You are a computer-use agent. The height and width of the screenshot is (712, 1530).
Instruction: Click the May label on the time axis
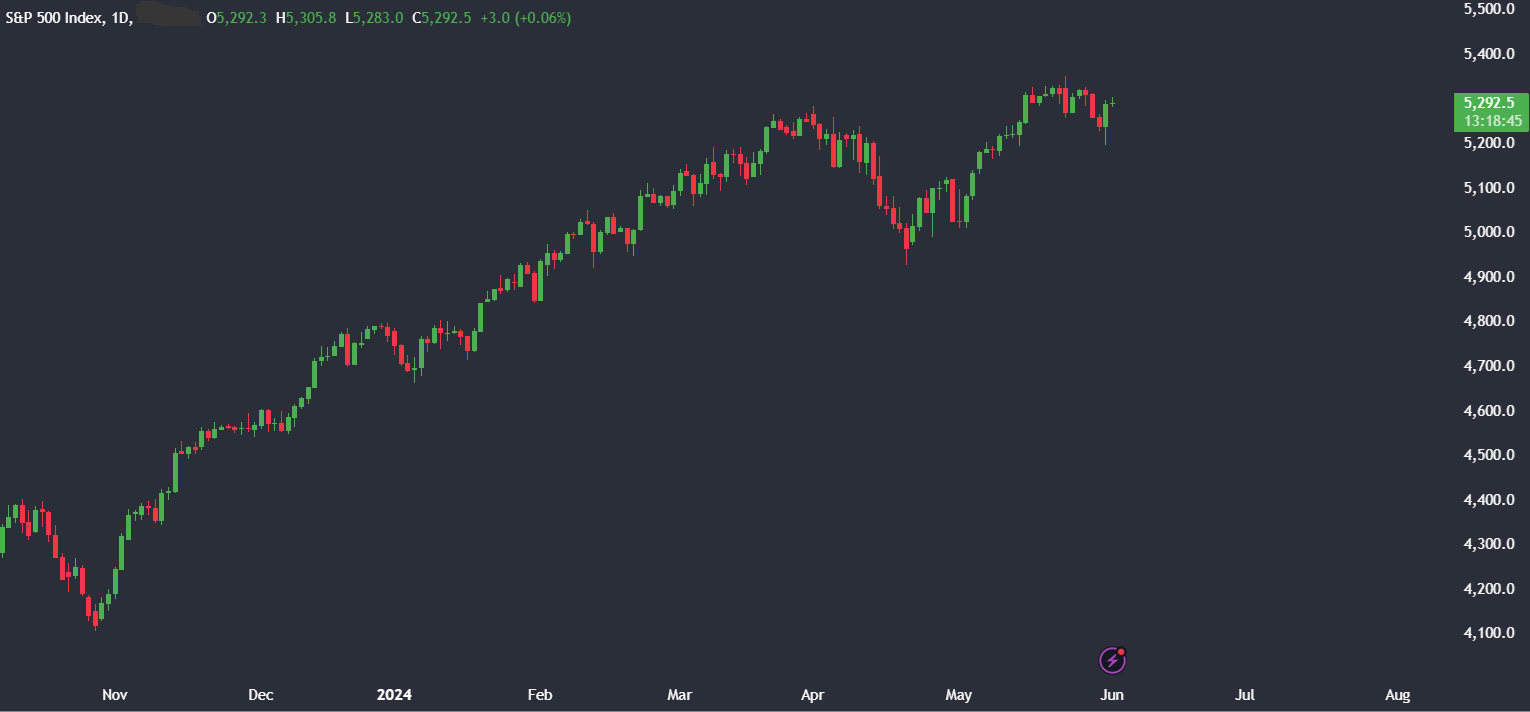pos(958,695)
